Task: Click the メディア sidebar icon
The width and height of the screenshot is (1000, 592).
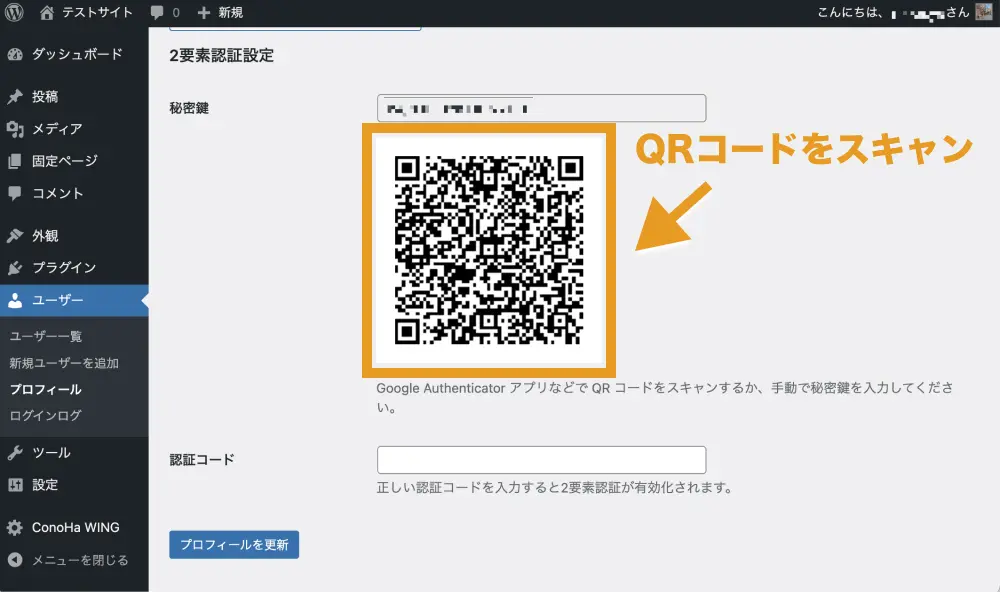Action: point(15,129)
